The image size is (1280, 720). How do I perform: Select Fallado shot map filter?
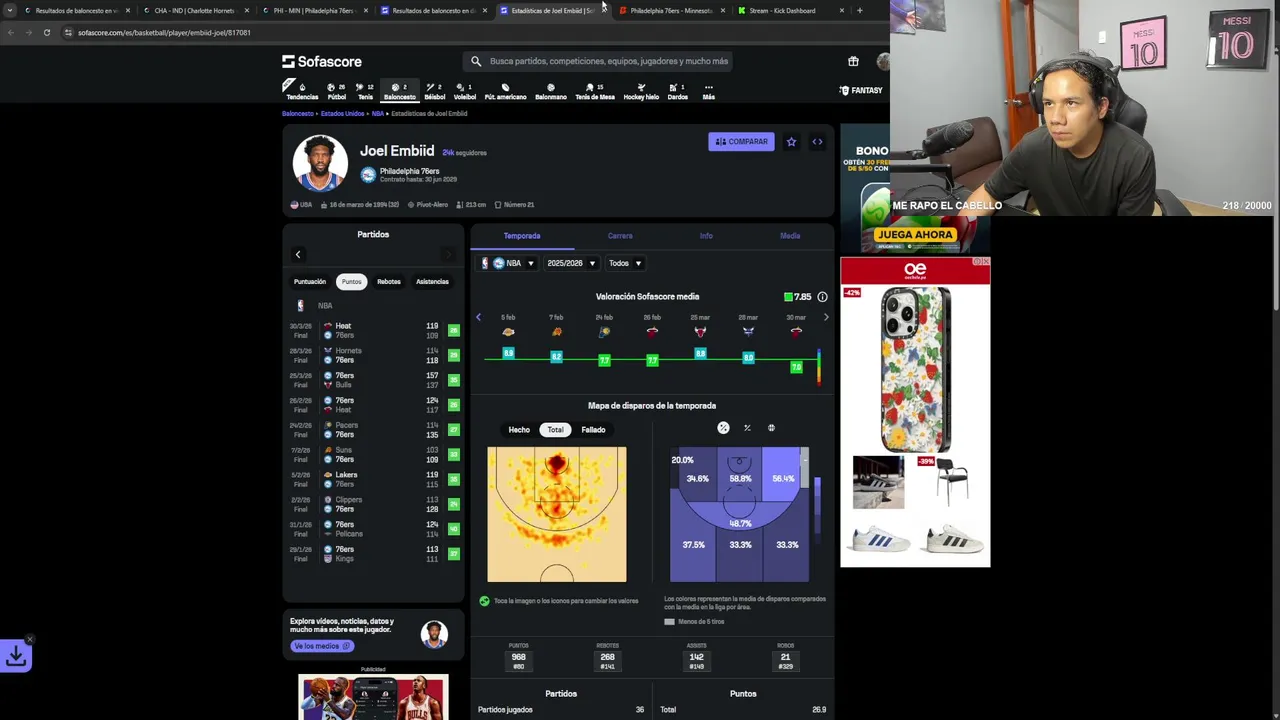[593, 430]
